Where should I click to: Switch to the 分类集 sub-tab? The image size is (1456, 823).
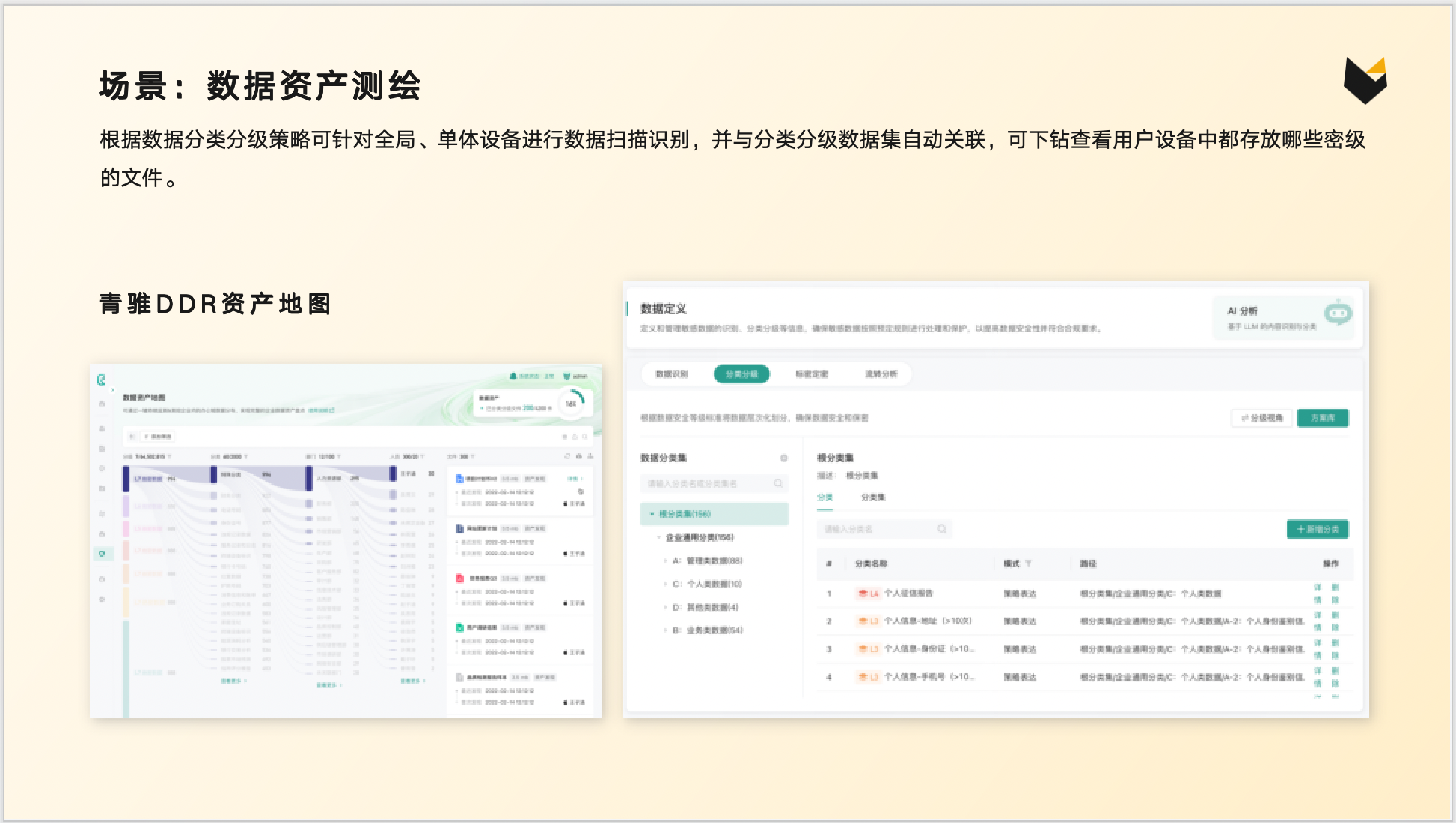click(872, 498)
